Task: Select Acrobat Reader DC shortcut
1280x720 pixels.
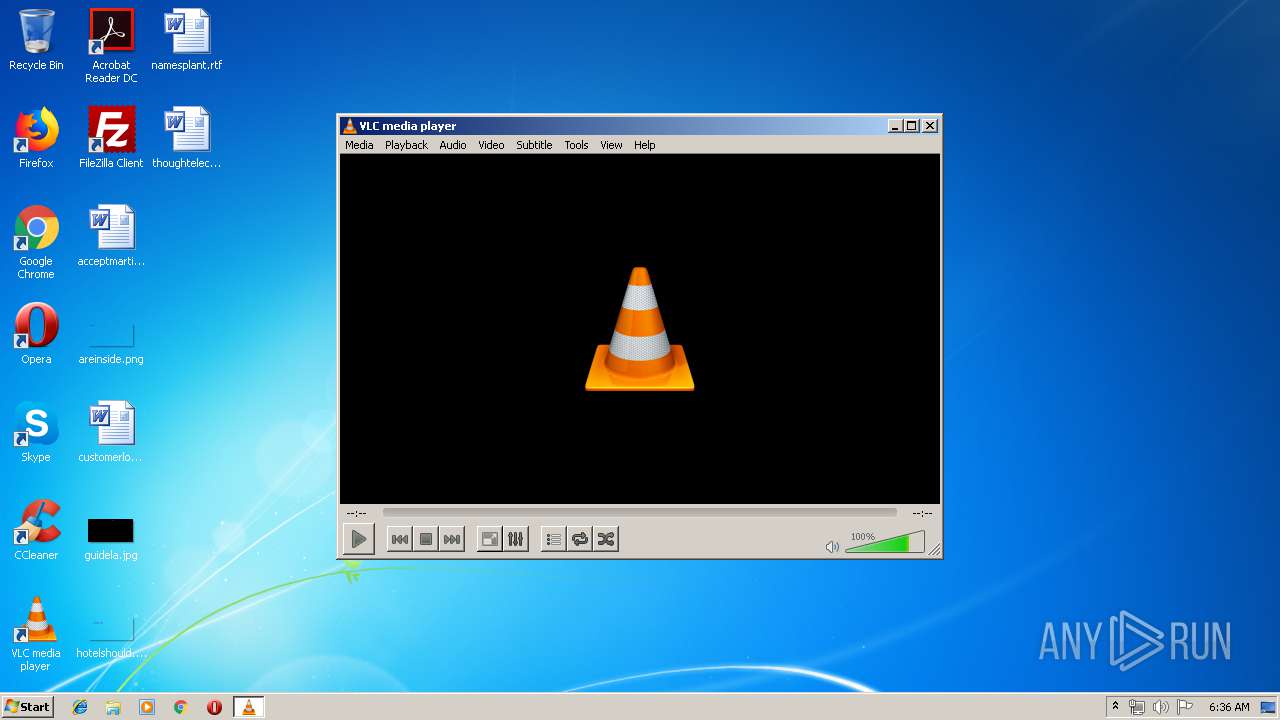Action: pyautogui.click(x=111, y=46)
